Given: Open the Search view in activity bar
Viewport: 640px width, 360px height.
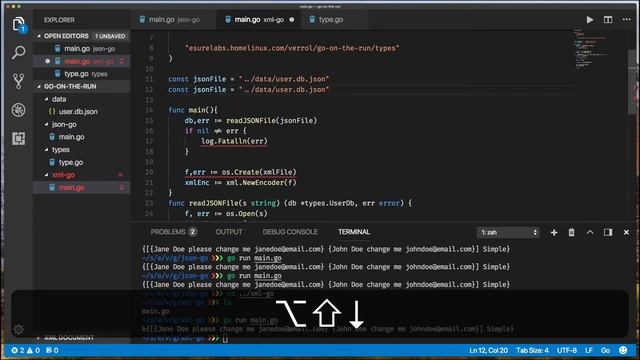Looking at the screenshot, I should (x=18, y=53).
